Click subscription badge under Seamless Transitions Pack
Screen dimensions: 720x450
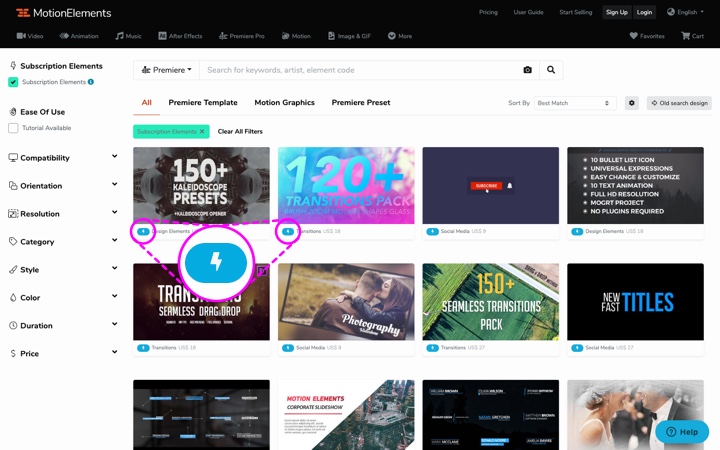coord(433,348)
